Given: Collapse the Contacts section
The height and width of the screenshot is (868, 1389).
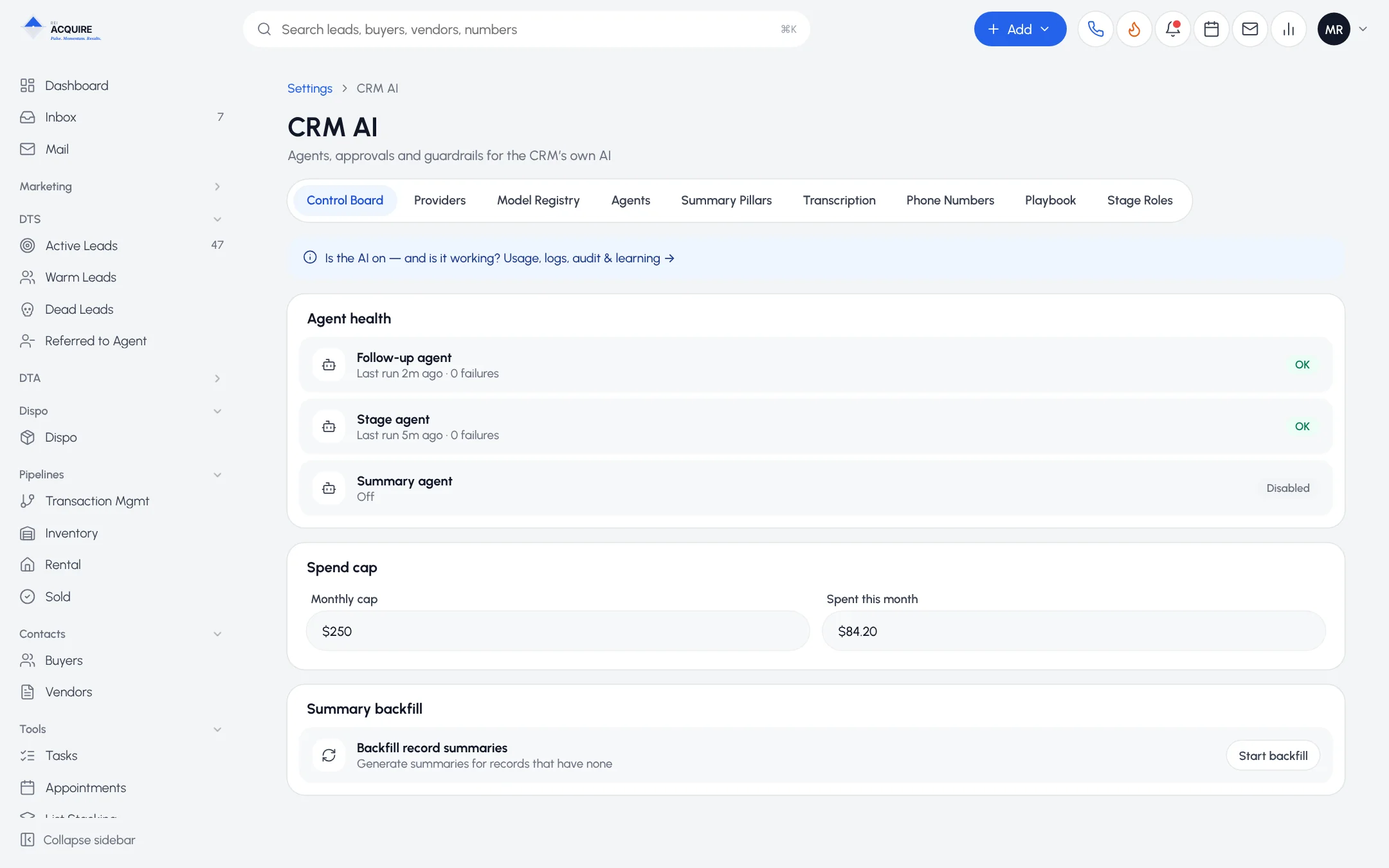Looking at the screenshot, I should 122,634.
